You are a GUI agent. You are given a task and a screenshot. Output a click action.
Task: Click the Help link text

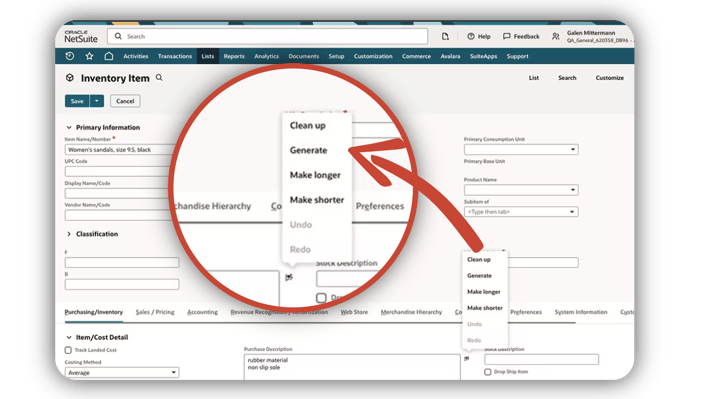(x=484, y=36)
